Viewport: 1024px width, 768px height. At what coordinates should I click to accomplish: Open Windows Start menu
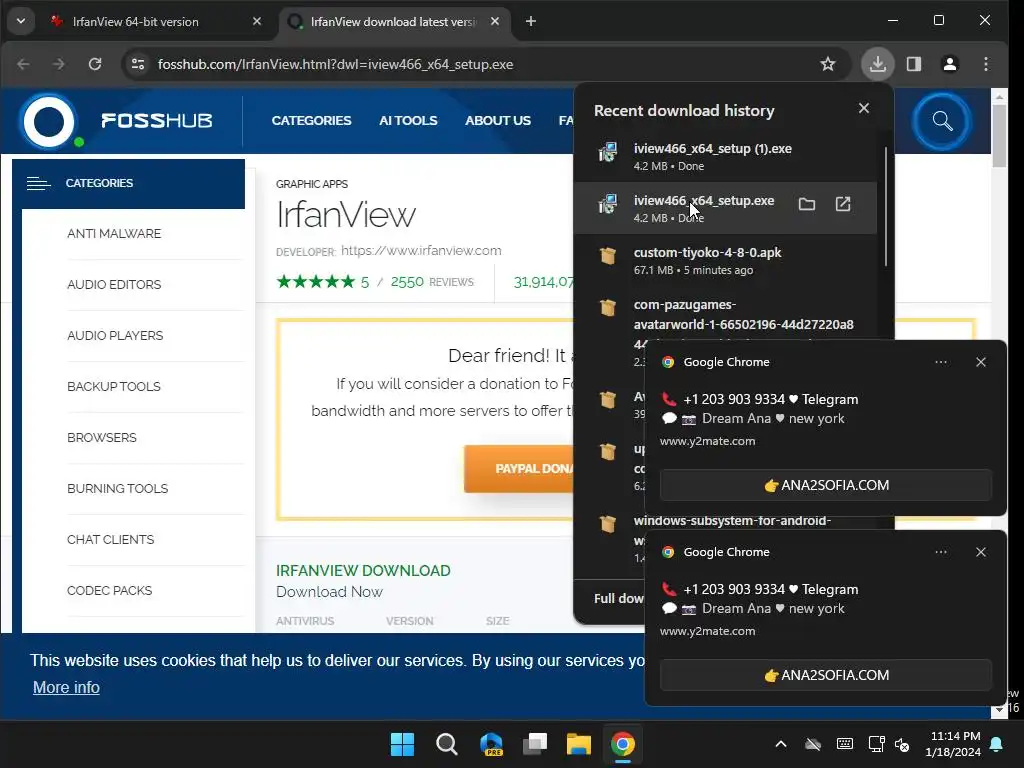pos(402,744)
